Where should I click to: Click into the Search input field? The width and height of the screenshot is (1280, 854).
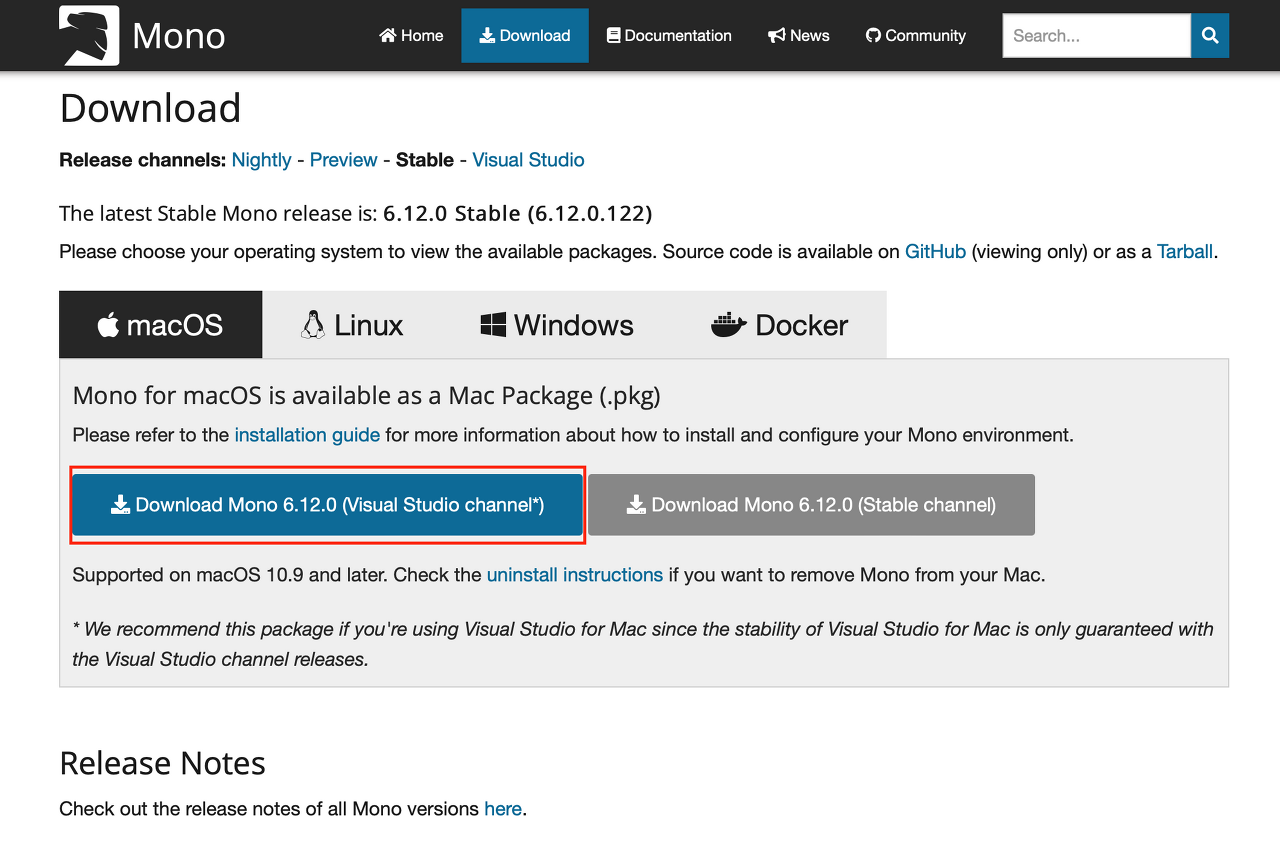point(1097,36)
